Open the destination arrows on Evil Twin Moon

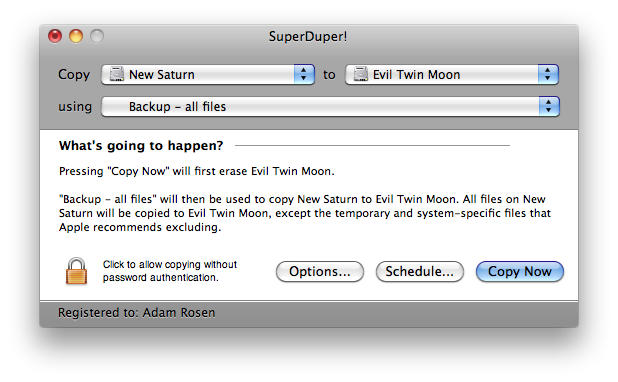[548, 74]
